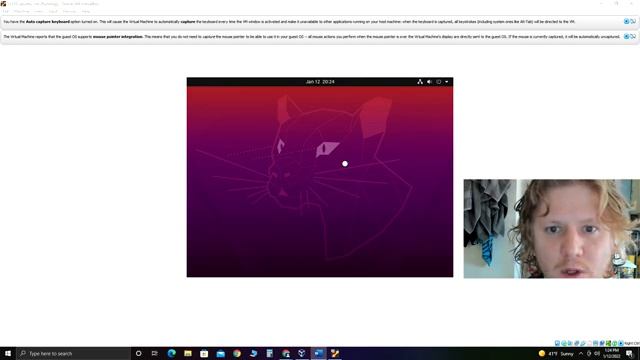Click the Ubuntu power icon
Viewport: 640px width, 360px height.
pyautogui.click(x=439, y=82)
